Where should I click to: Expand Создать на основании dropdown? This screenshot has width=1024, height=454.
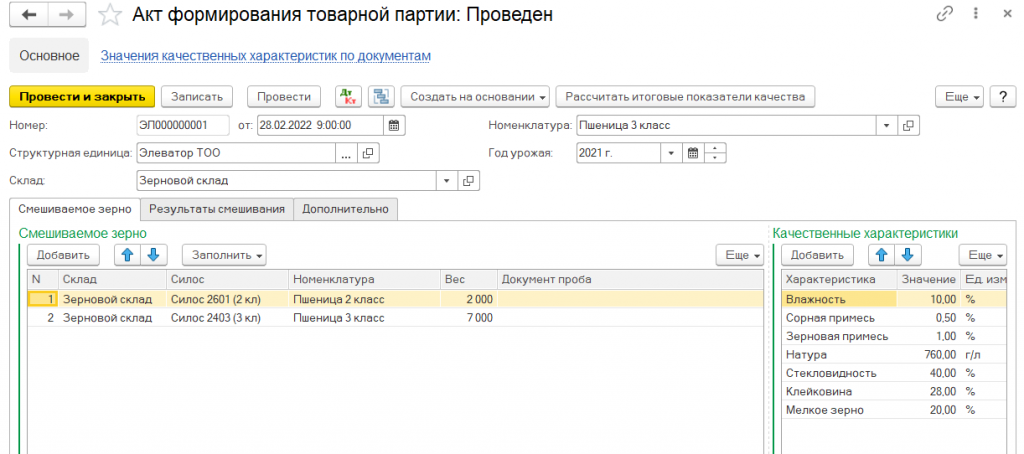point(476,96)
